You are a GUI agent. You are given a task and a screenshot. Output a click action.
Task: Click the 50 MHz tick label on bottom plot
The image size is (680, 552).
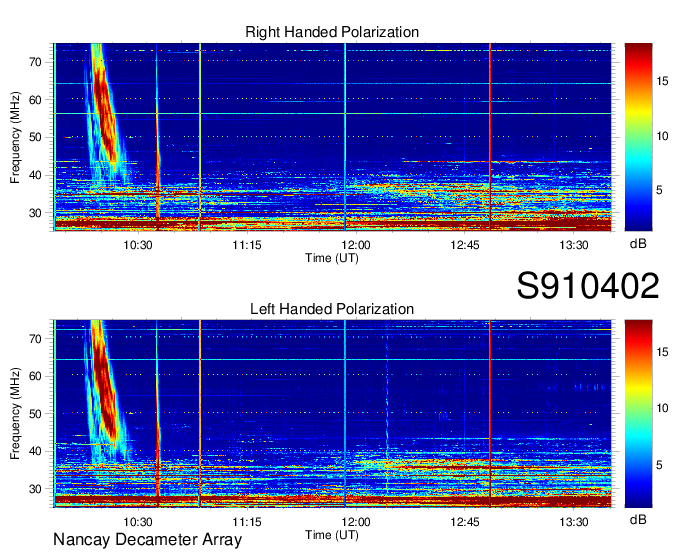tap(35, 414)
